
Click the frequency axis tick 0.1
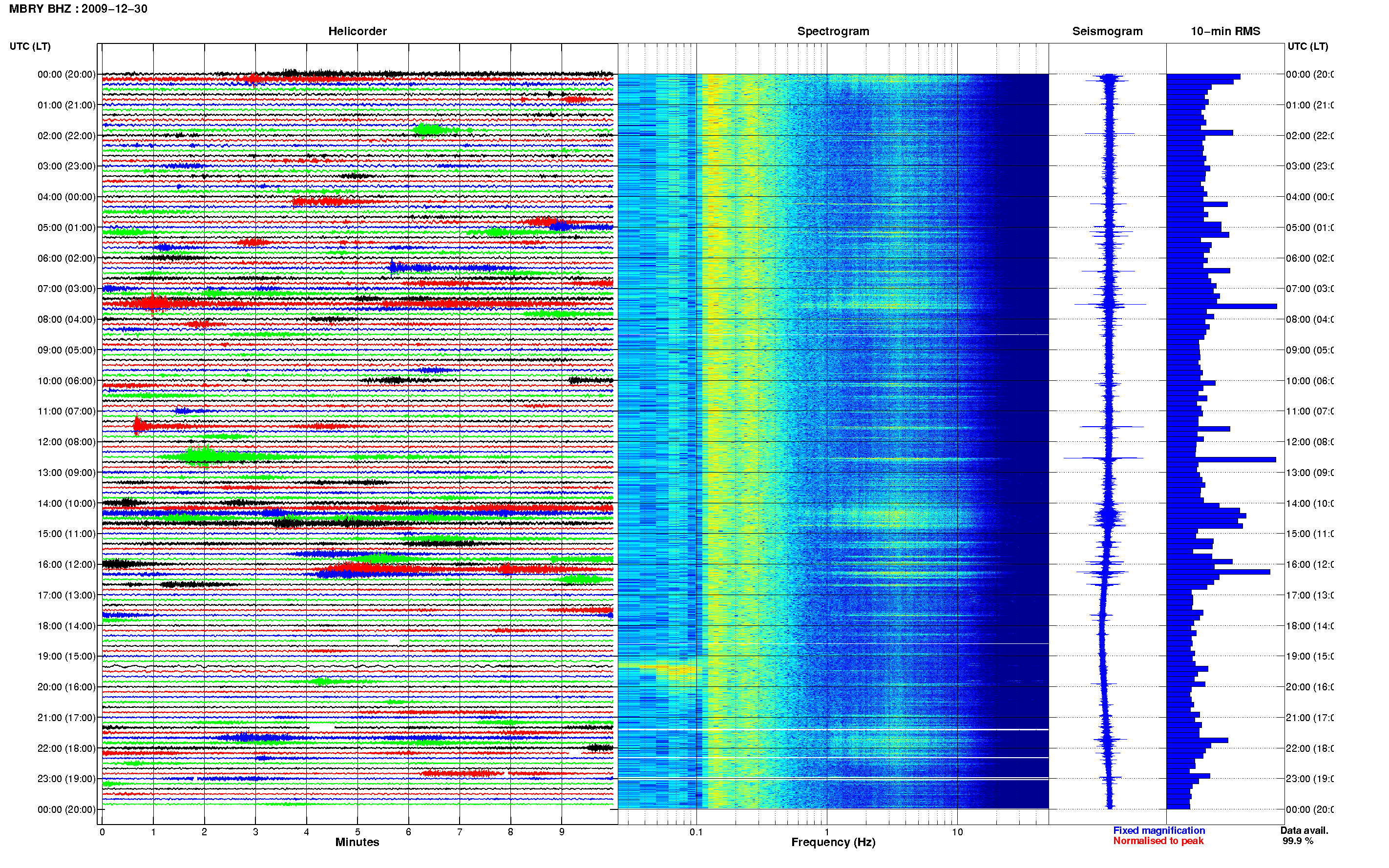tap(696, 832)
